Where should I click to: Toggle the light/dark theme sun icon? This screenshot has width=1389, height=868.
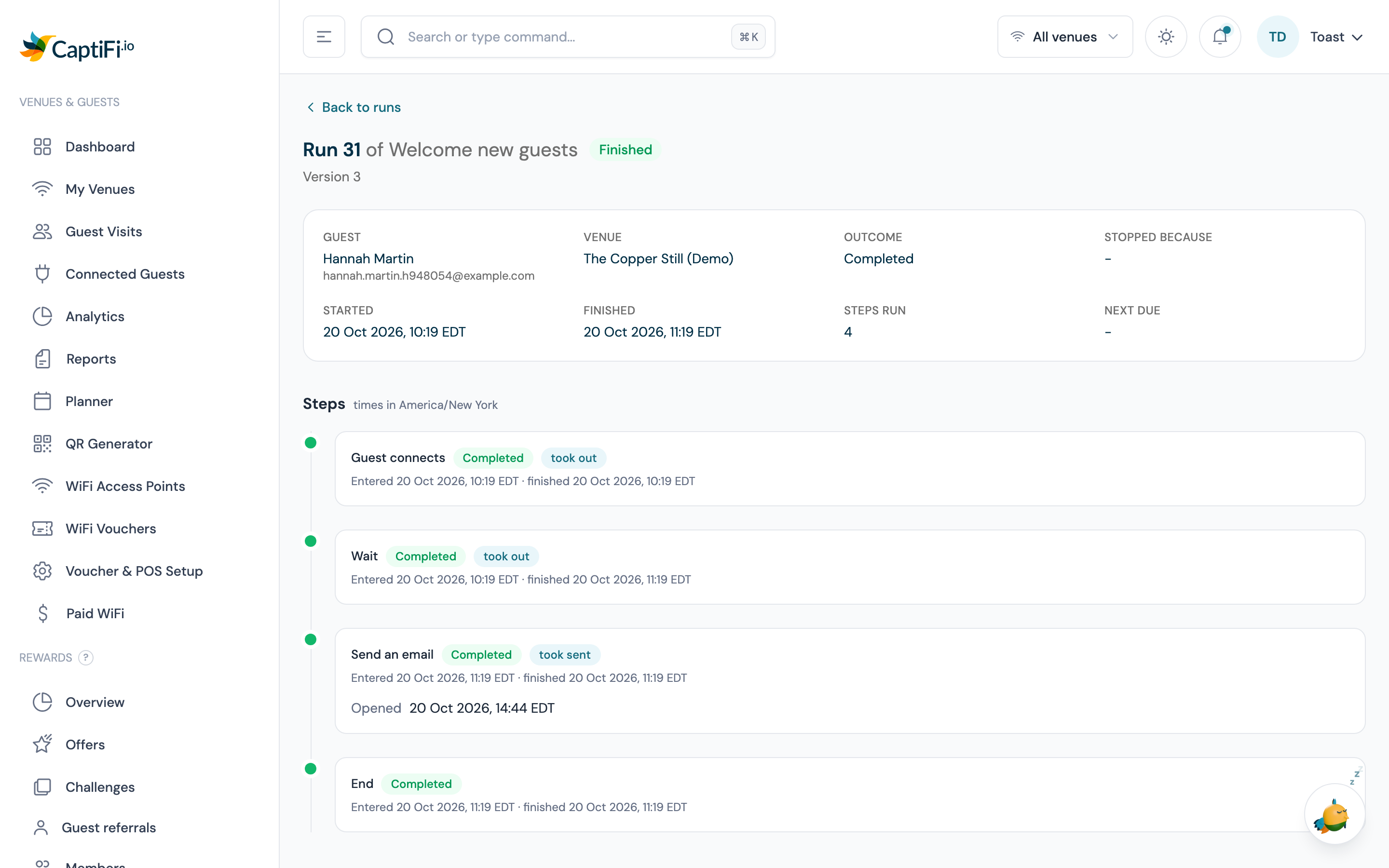(x=1166, y=37)
